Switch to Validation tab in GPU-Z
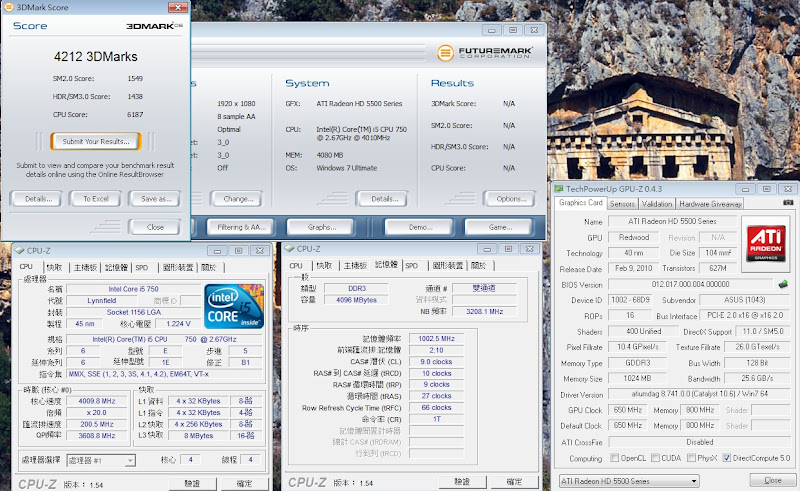Screen dimensions: 800x491 (x=657, y=204)
